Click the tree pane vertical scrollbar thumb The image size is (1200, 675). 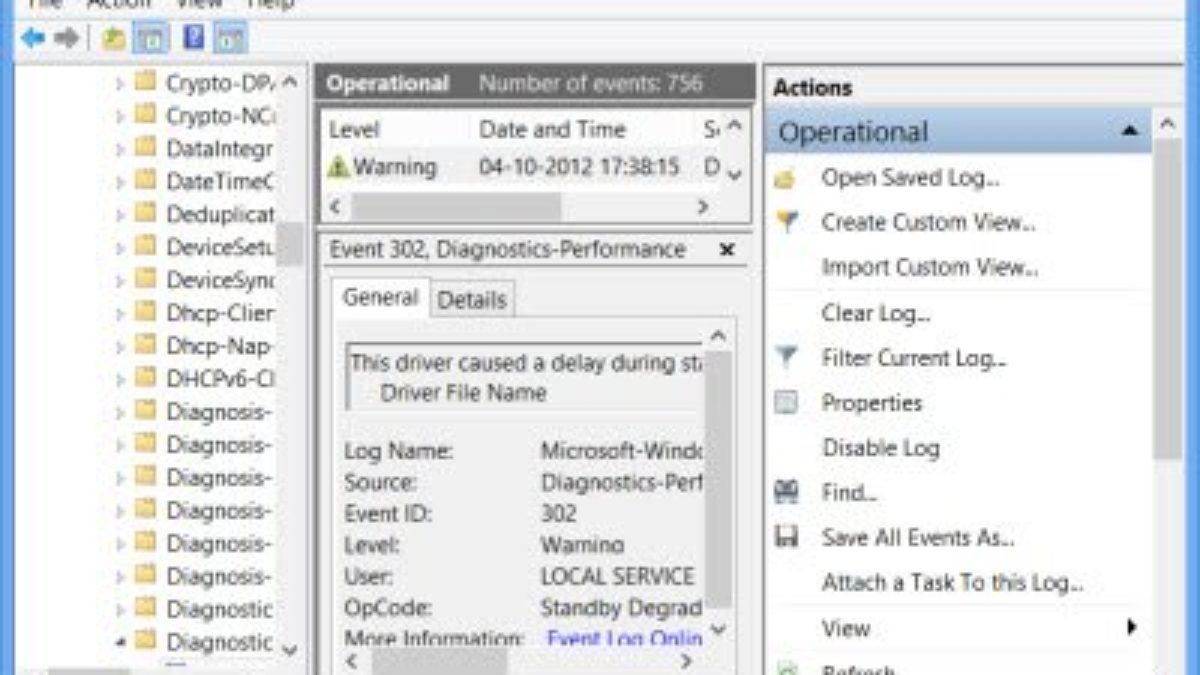tap(289, 242)
